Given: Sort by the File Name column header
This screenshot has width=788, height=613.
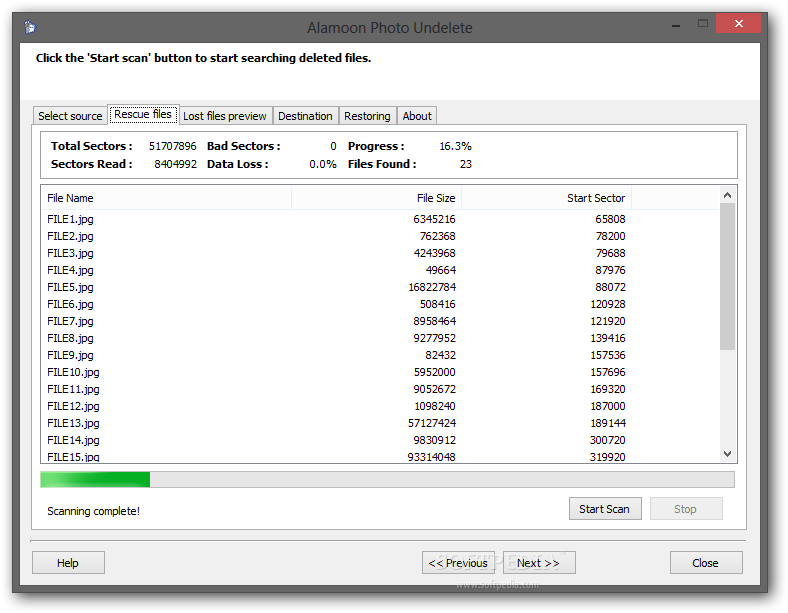Looking at the screenshot, I should click(166, 198).
